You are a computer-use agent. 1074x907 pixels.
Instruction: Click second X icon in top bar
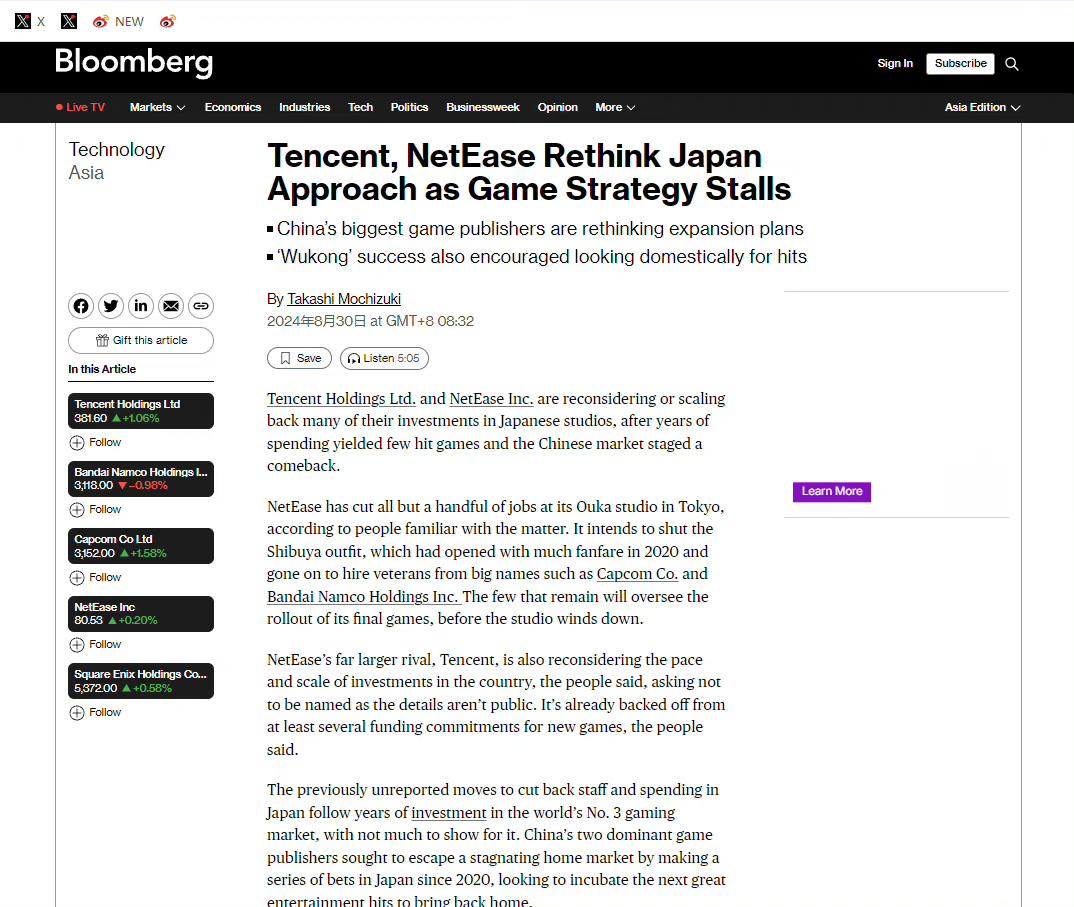coord(69,21)
